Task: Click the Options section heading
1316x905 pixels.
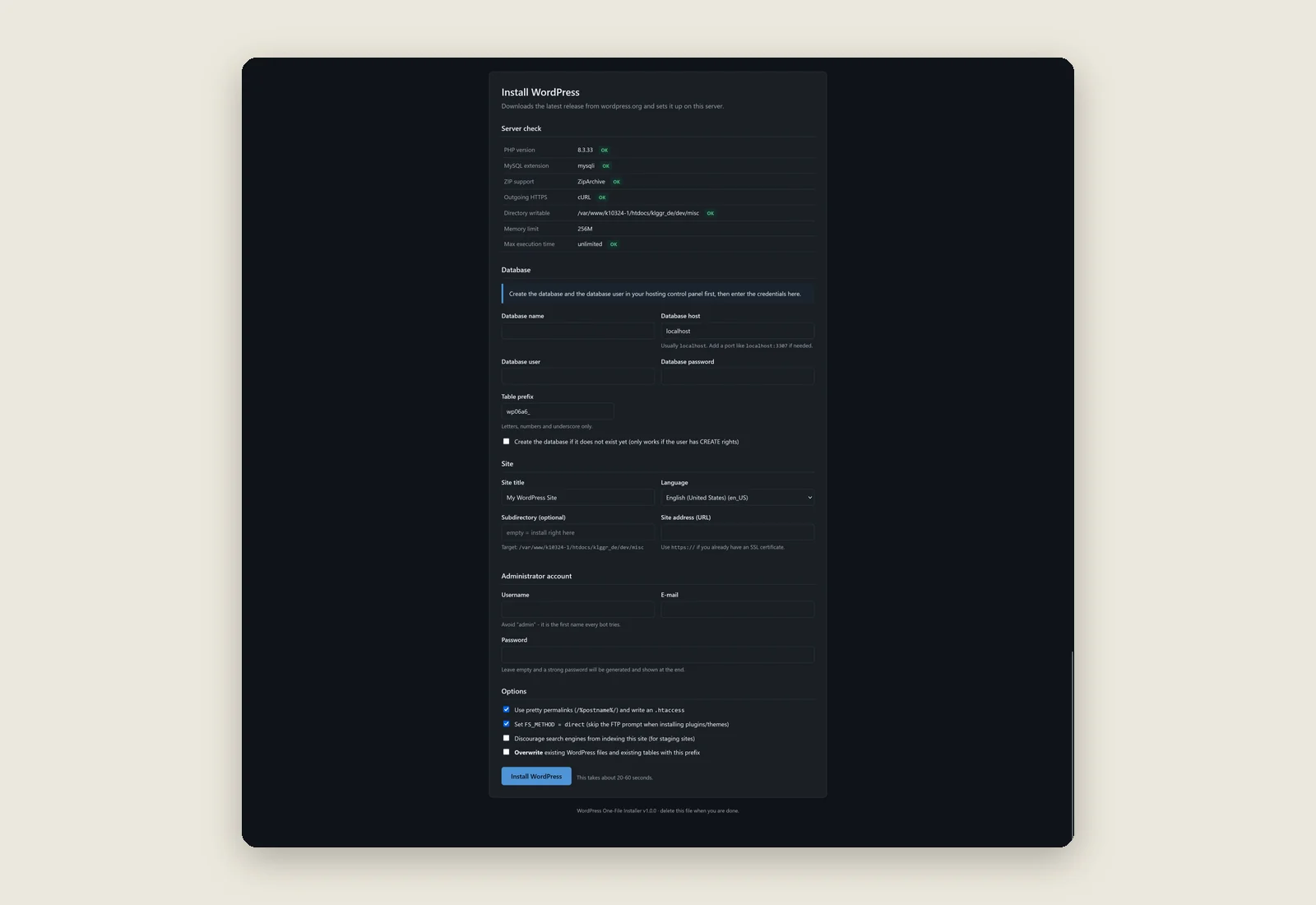Action: coord(514,691)
